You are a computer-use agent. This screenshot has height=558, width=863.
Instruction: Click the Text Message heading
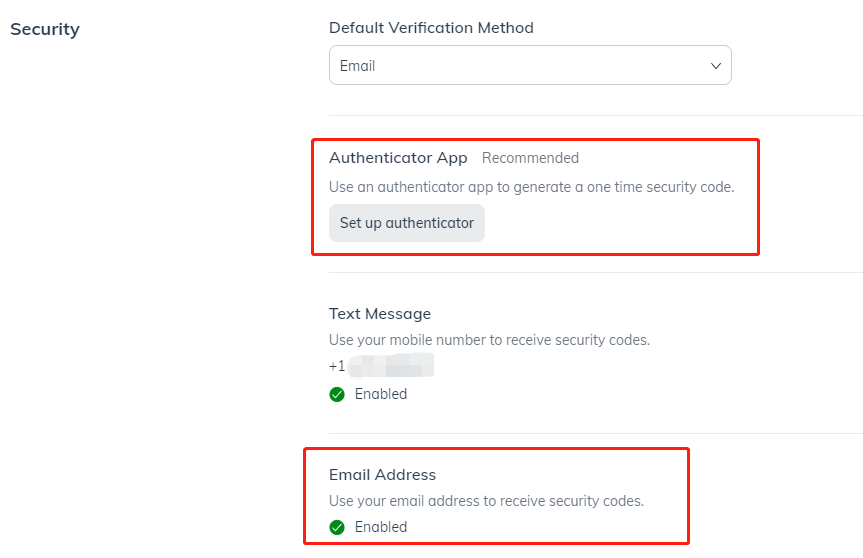click(x=380, y=314)
